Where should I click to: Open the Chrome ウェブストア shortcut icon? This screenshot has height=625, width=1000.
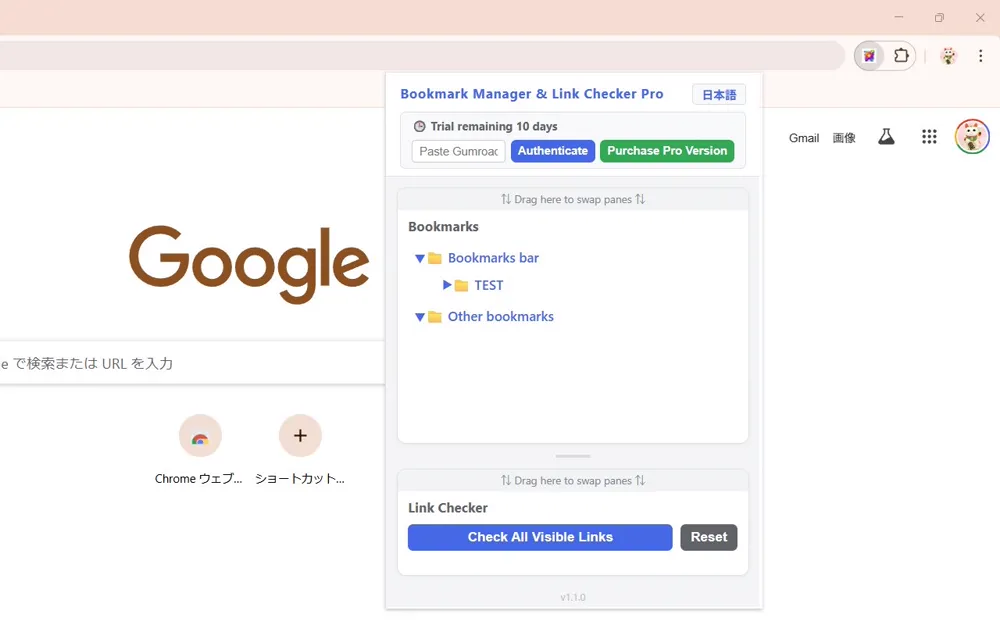[x=200, y=436]
